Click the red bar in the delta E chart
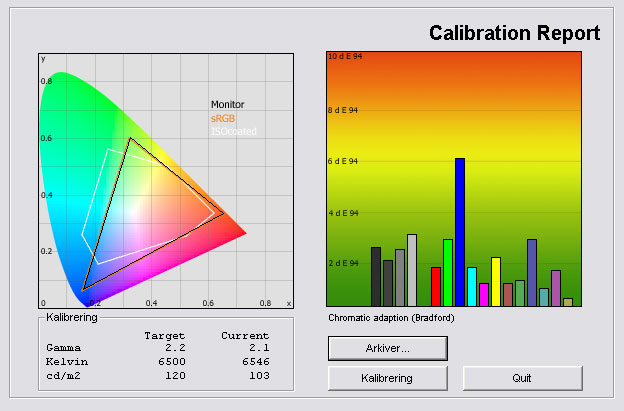Image resolution: width=624 pixels, height=411 pixels. (x=436, y=286)
